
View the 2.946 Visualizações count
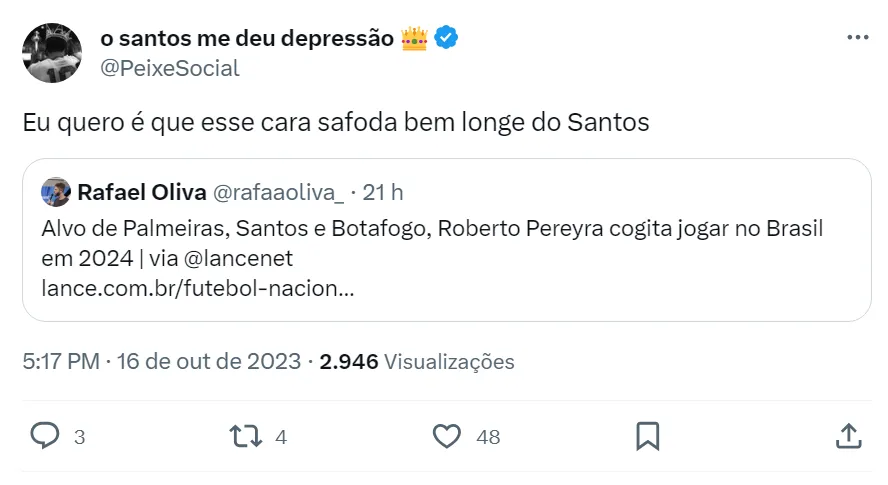(x=417, y=362)
